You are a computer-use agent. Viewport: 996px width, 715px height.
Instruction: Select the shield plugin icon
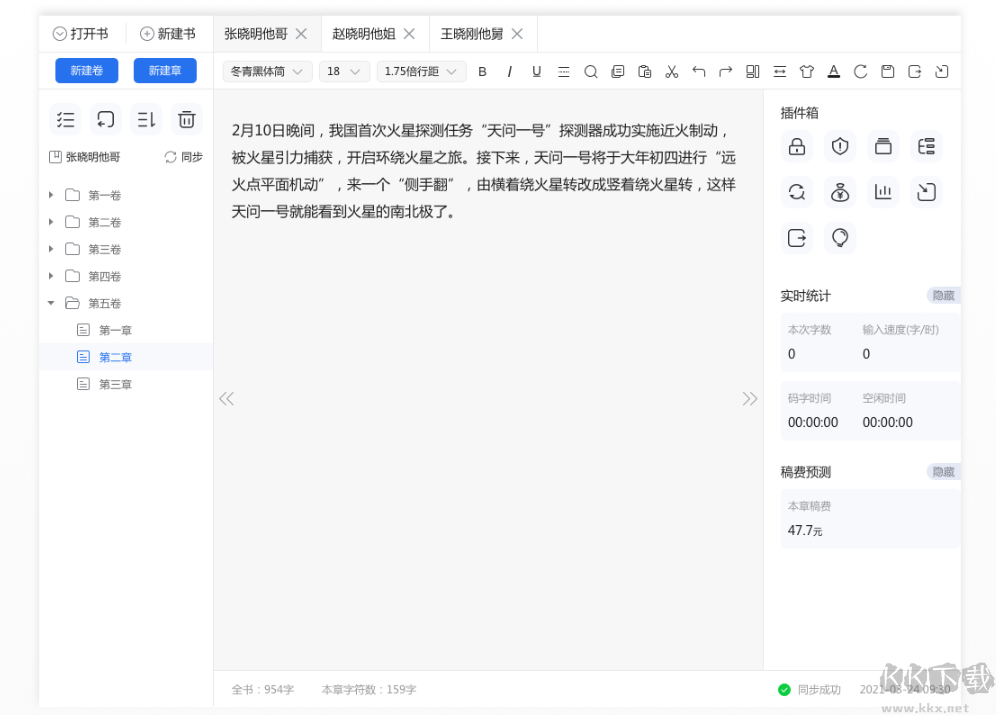[x=840, y=146]
